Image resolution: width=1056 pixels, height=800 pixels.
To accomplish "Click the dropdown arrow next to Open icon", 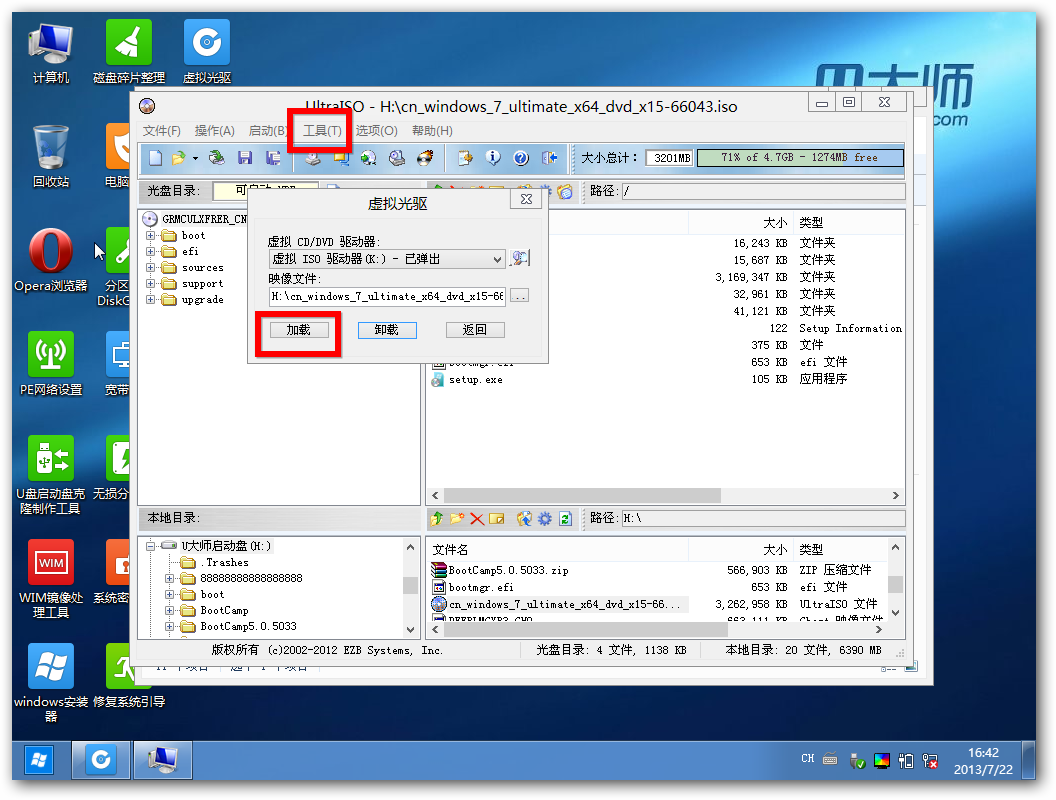I will point(195,158).
